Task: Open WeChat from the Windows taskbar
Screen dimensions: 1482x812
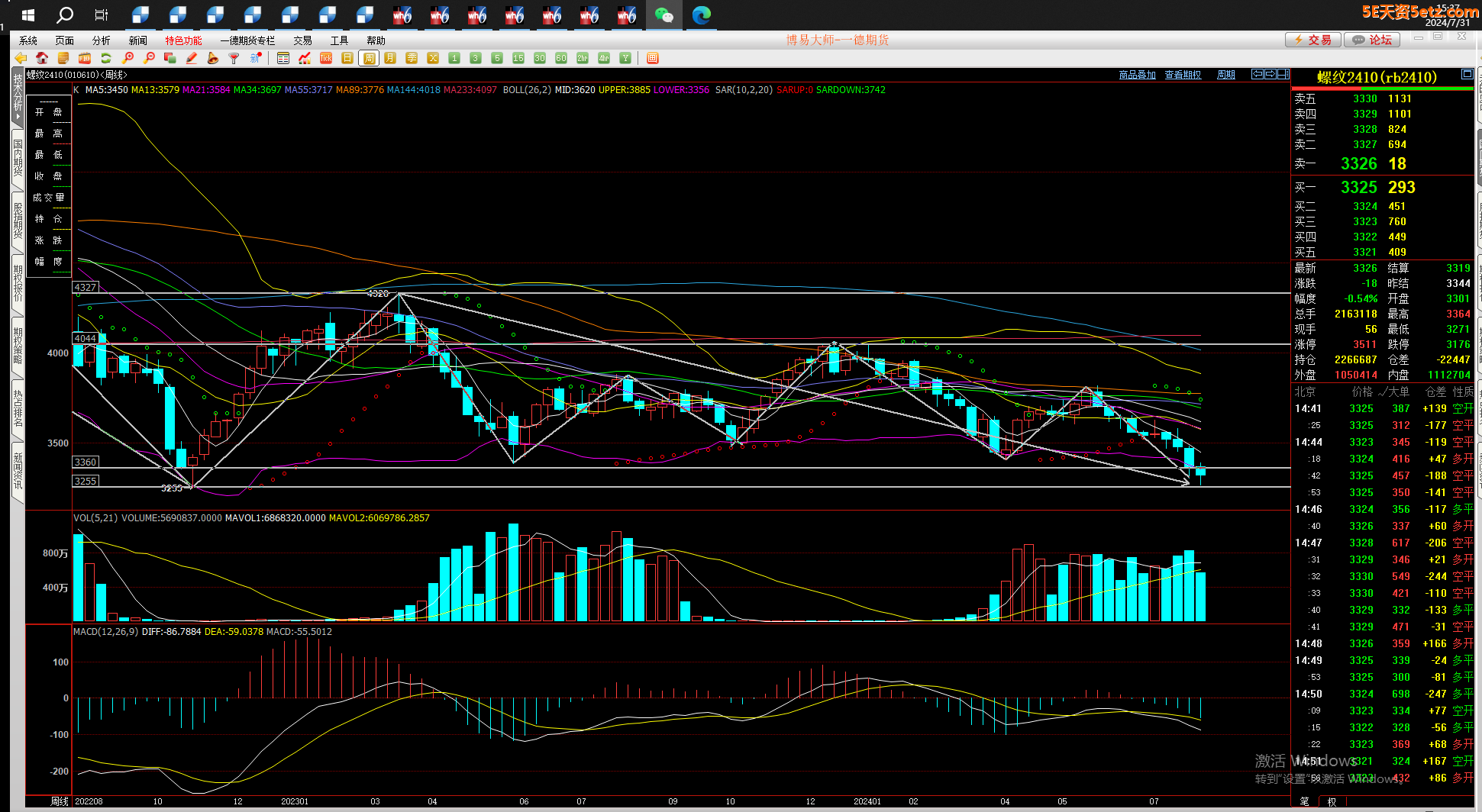Action: (x=664, y=14)
